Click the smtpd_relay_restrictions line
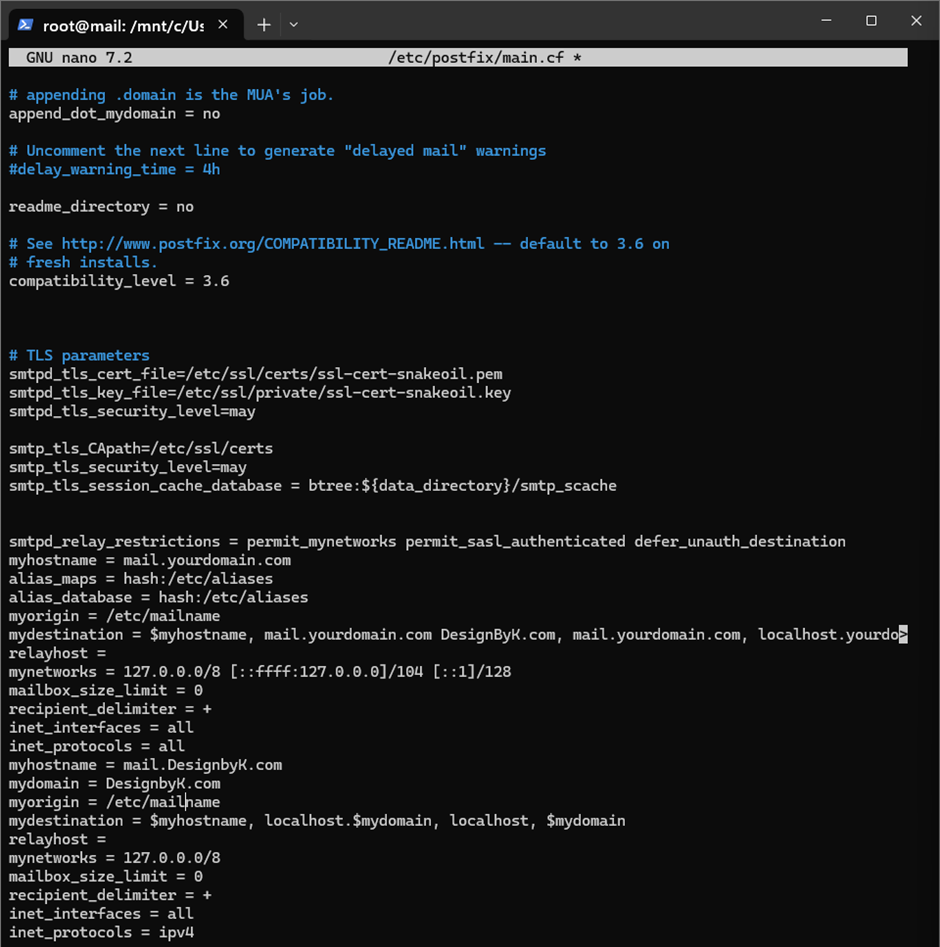Image resolution: width=940 pixels, height=947 pixels. click(427, 542)
